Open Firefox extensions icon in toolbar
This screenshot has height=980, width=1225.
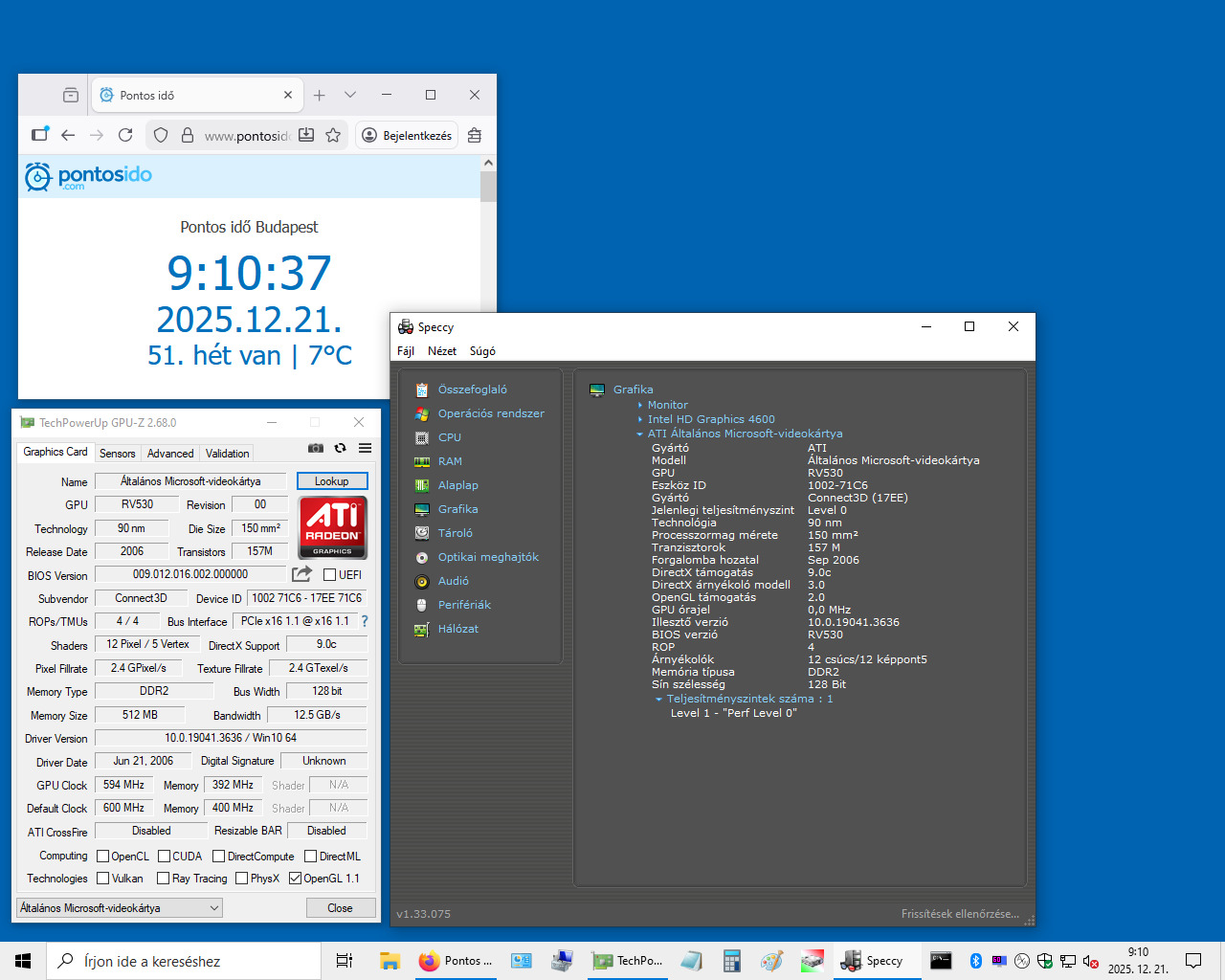click(x=475, y=135)
